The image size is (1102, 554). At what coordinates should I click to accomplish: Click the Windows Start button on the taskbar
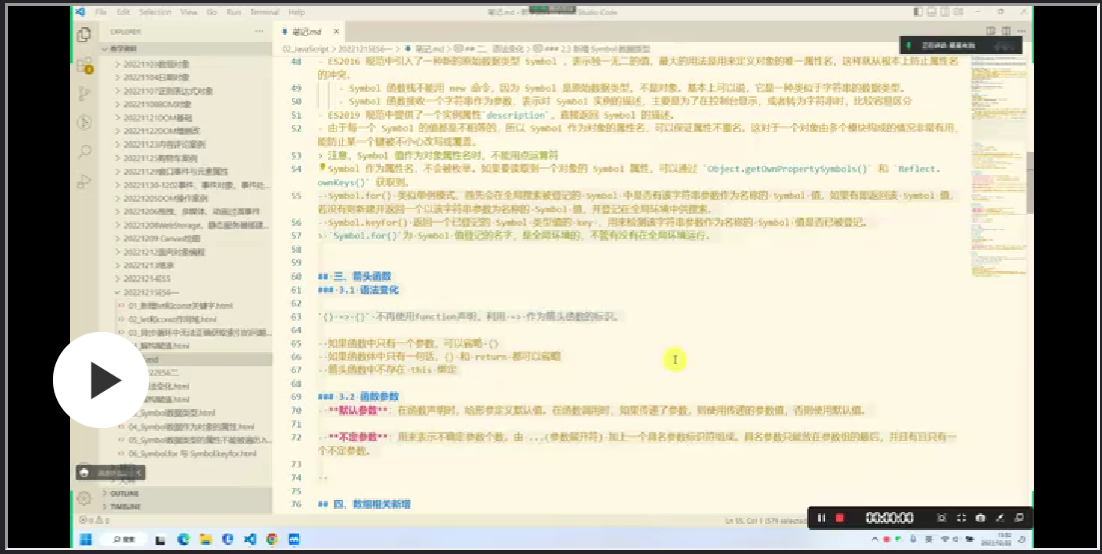click(86, 539)
